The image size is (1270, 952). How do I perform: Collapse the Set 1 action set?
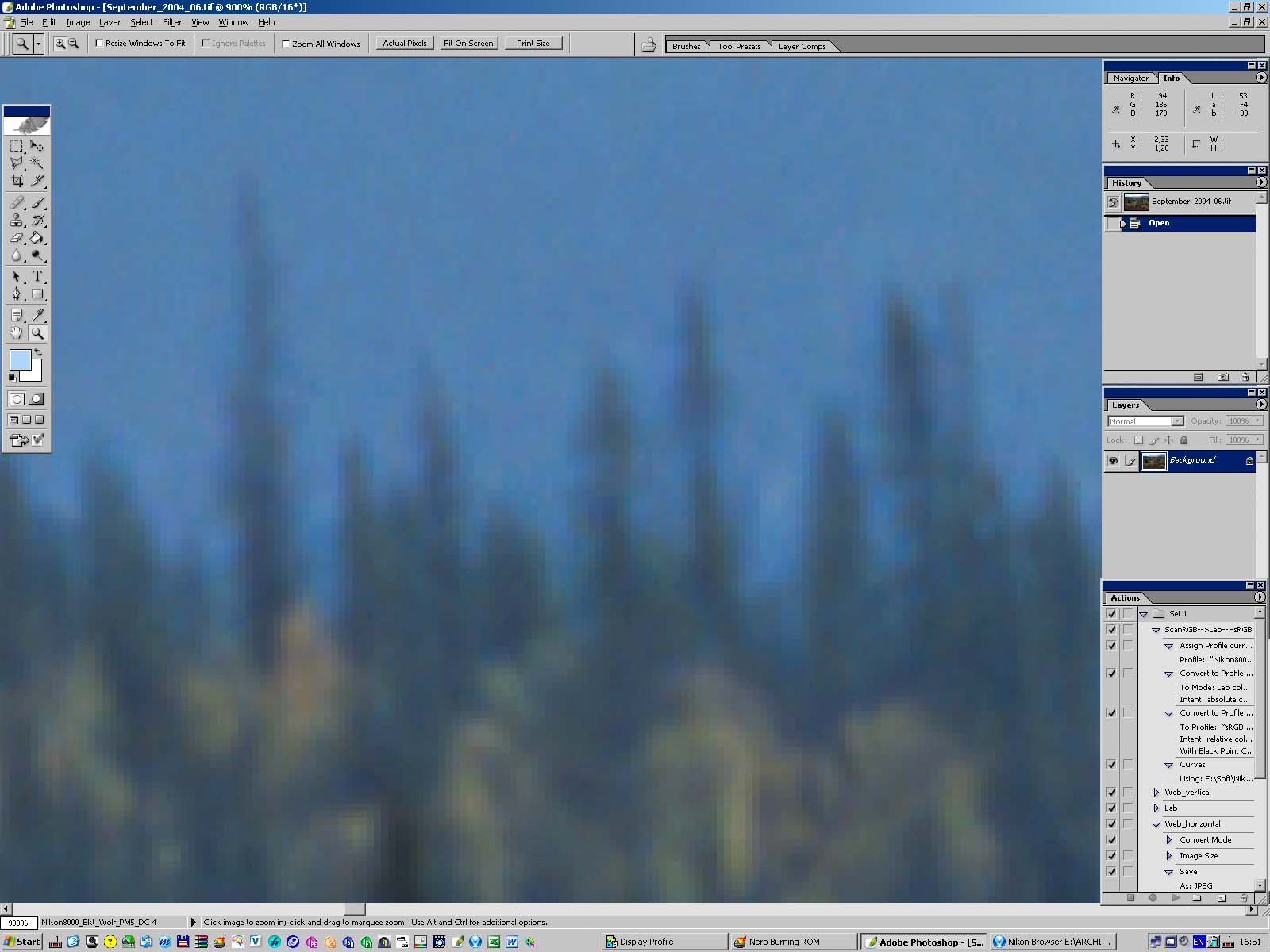click(1144, 614)
